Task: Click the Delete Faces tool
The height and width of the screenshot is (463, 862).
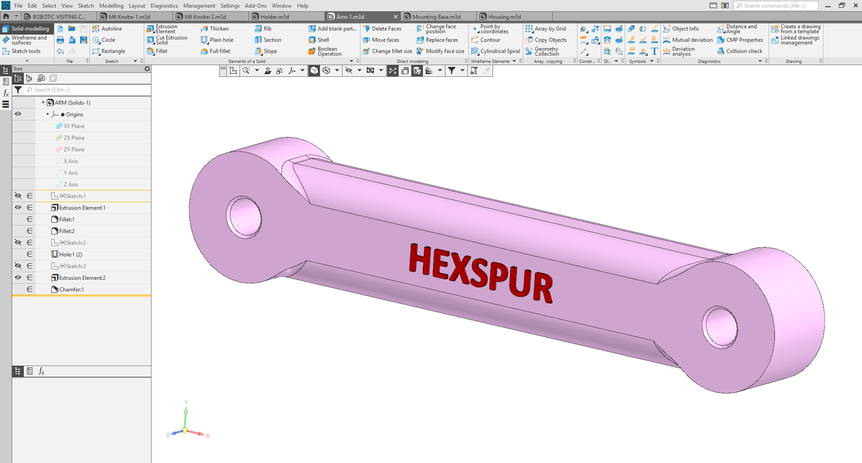Action: tap(382, 29)
